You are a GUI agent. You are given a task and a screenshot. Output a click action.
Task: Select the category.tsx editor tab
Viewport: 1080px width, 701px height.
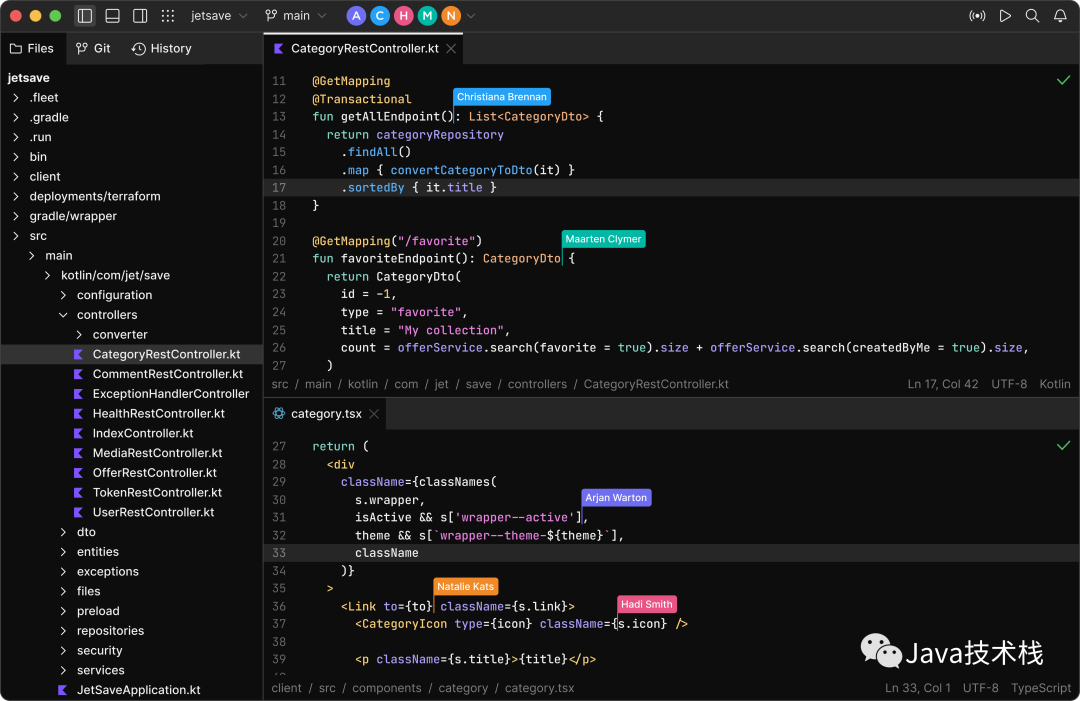[x=326, y=414]
